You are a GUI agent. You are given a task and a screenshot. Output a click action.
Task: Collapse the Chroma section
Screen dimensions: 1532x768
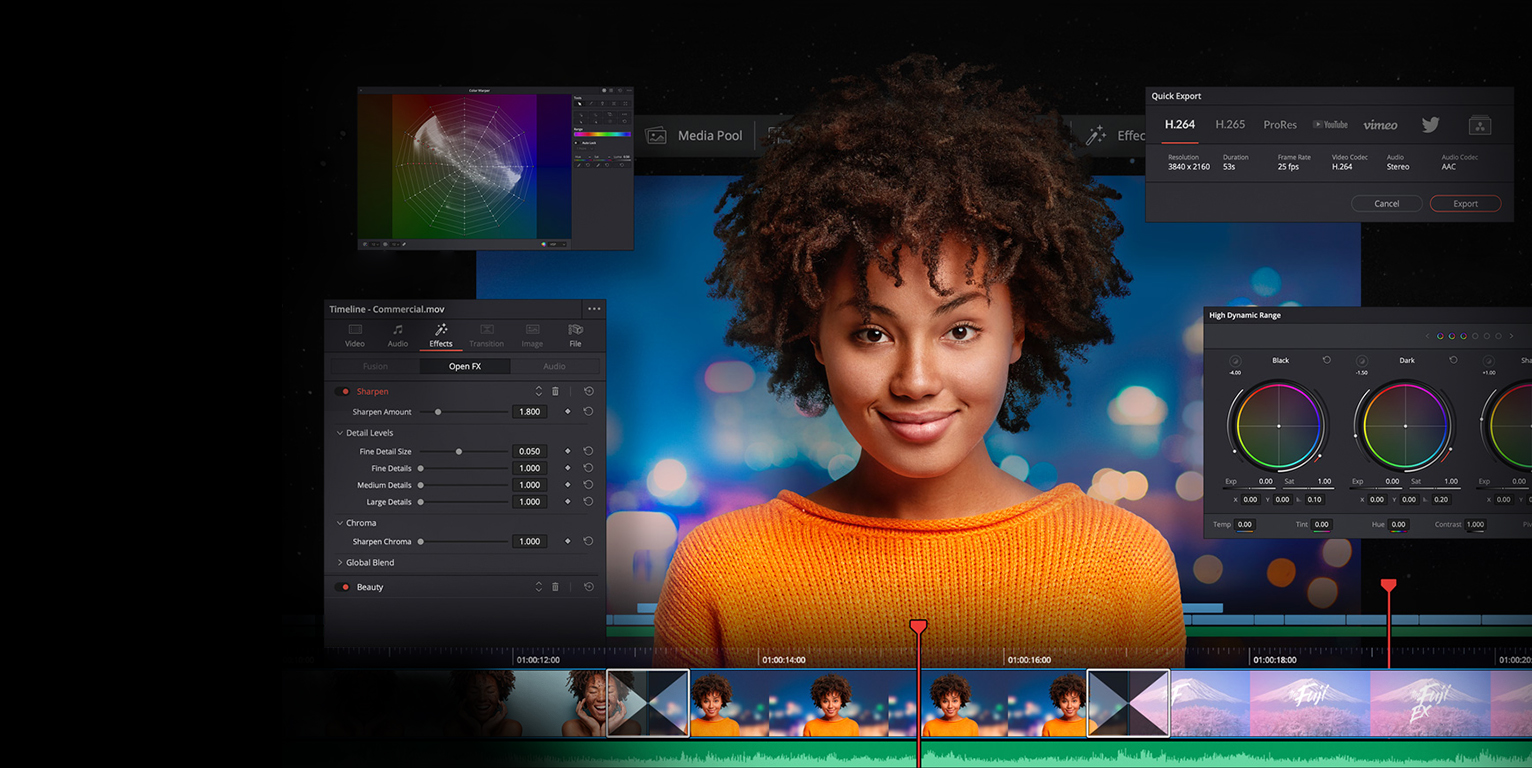click(x=340, y=523)
